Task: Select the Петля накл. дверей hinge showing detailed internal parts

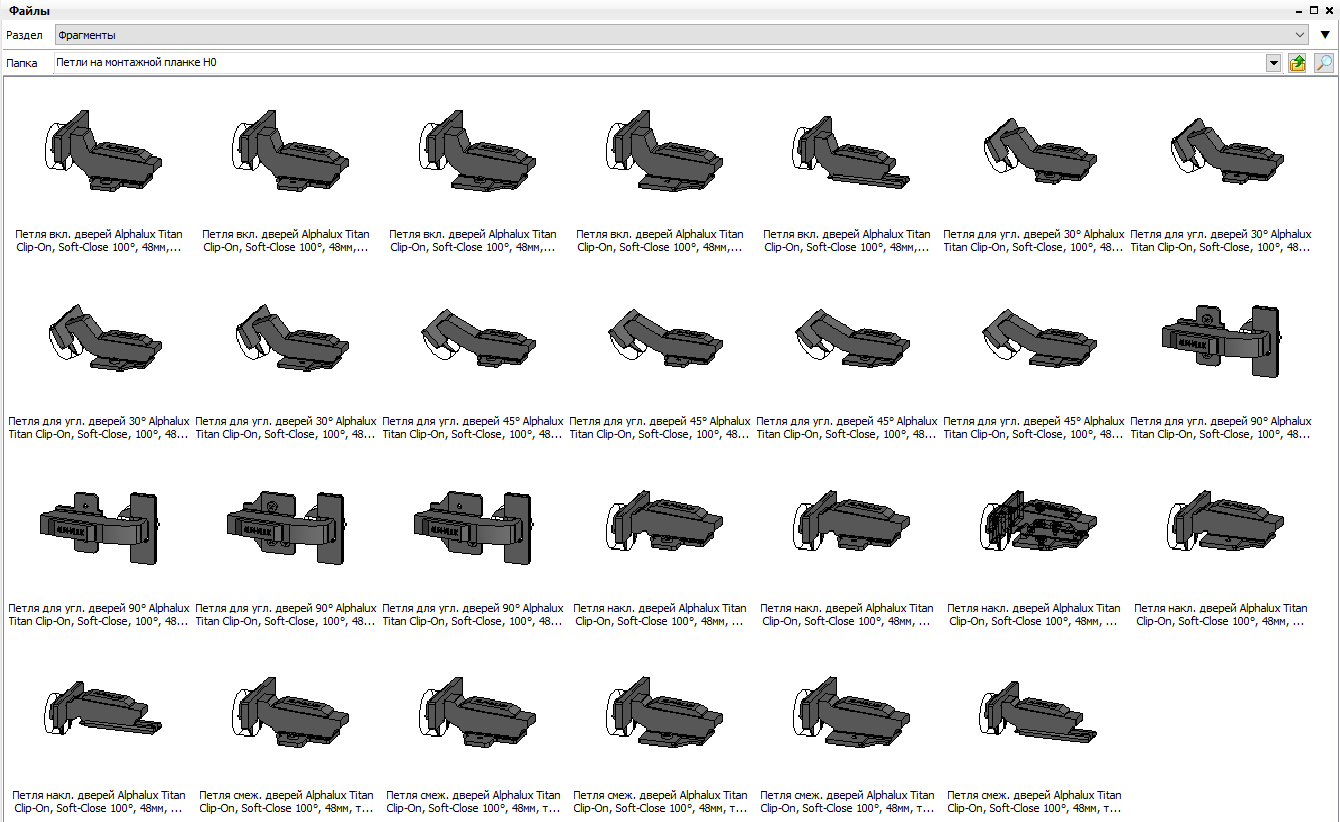Action: [x=1034, y=558]
